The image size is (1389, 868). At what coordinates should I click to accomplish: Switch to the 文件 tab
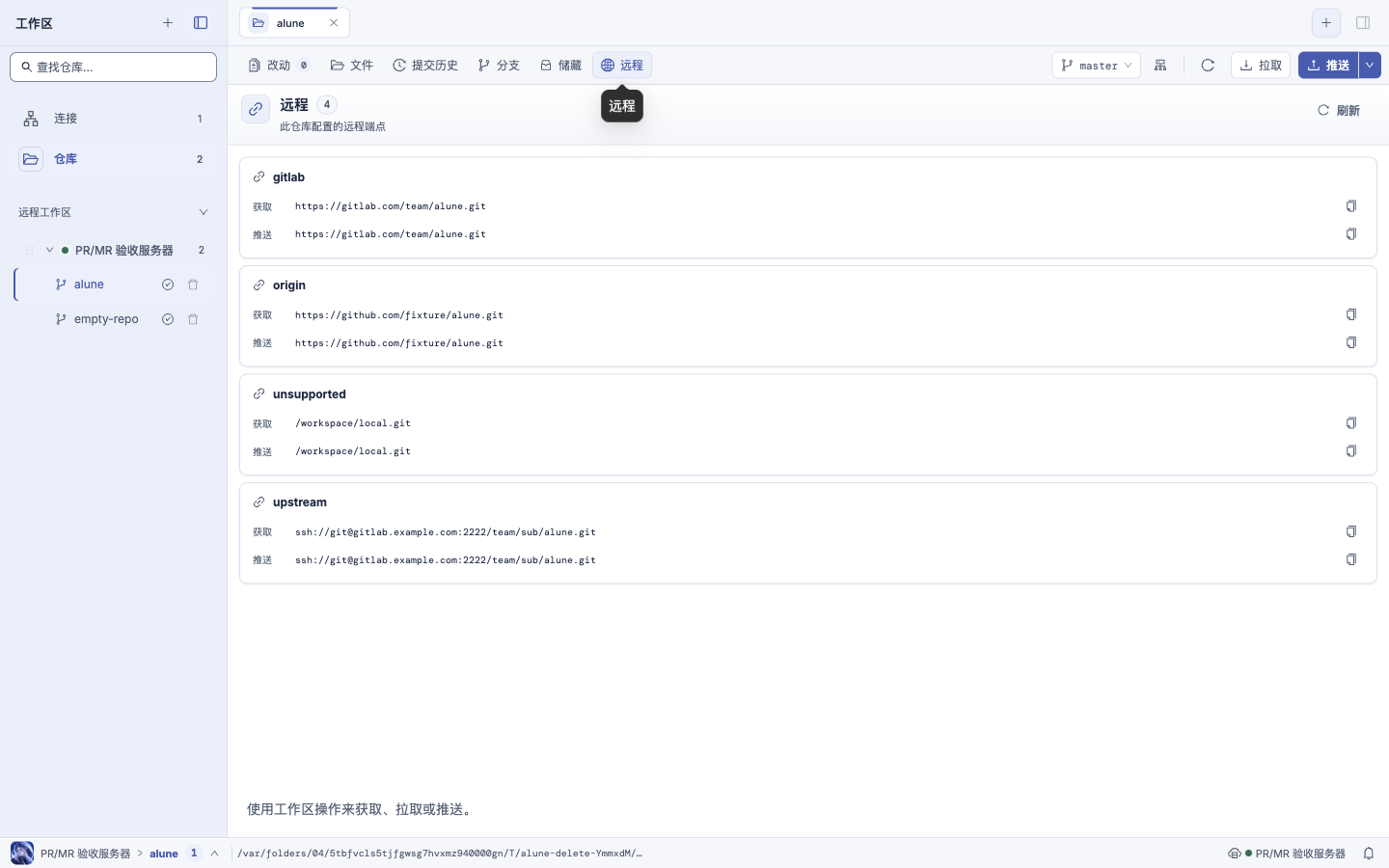pos(352,66)
